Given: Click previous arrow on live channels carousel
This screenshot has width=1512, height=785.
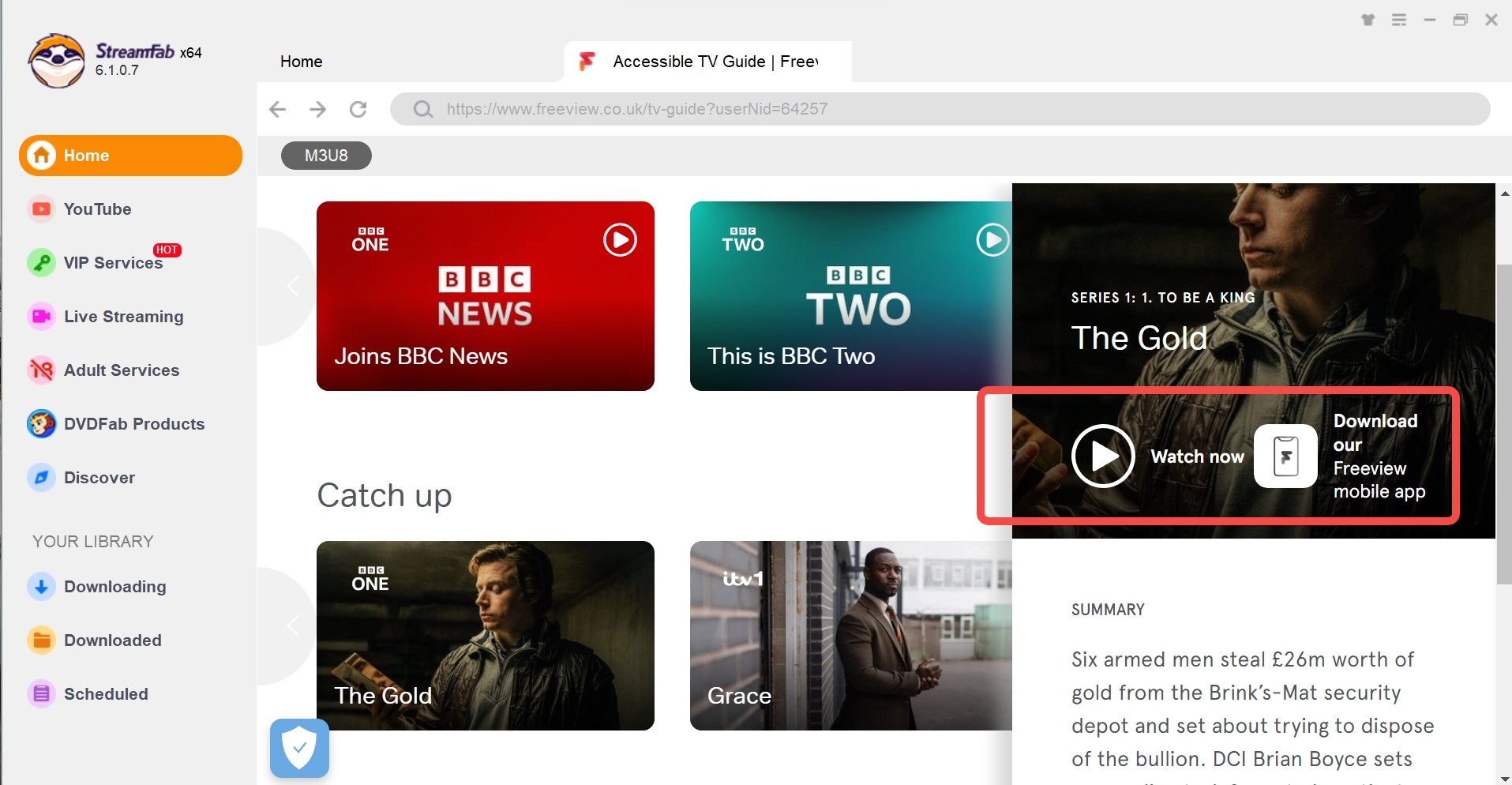Looking at the screenshot, I should tap(292, 286).
